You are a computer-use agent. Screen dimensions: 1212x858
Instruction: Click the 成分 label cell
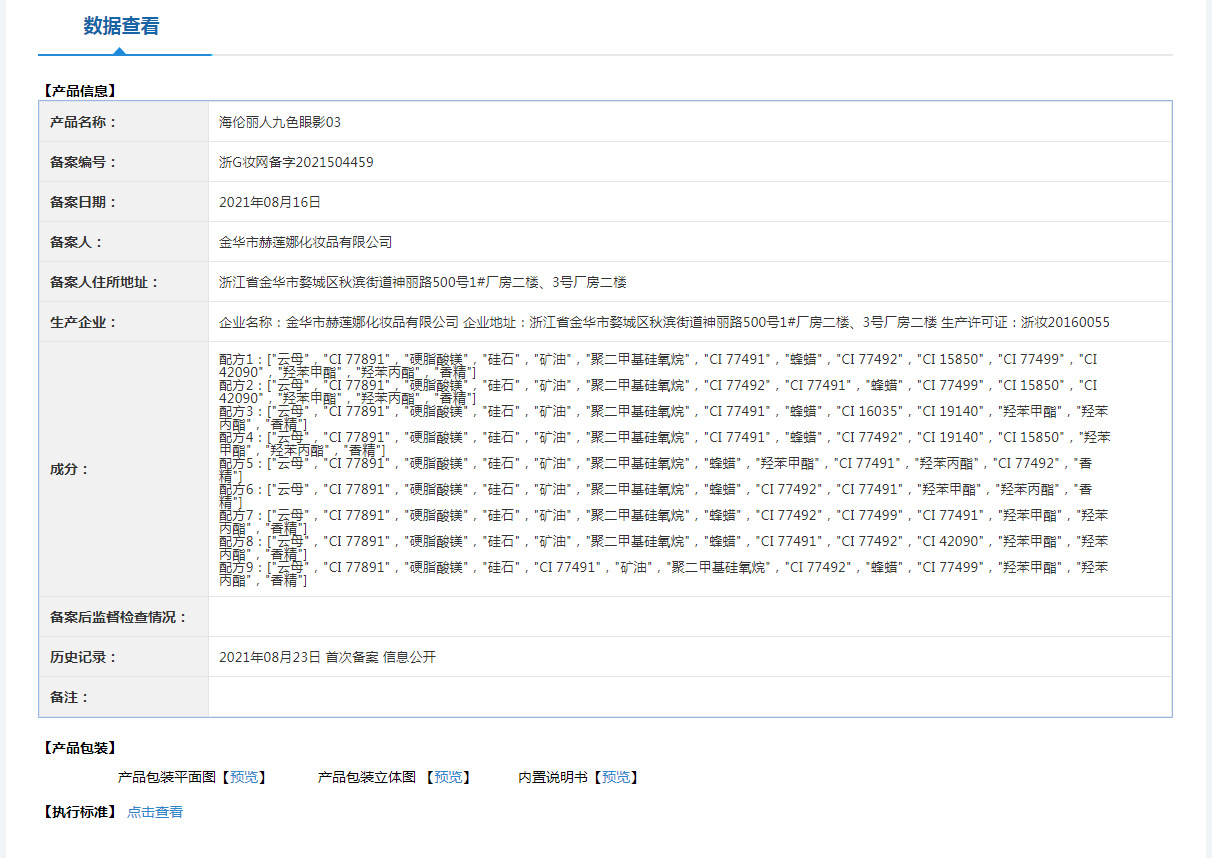click(x=124, y=469)
